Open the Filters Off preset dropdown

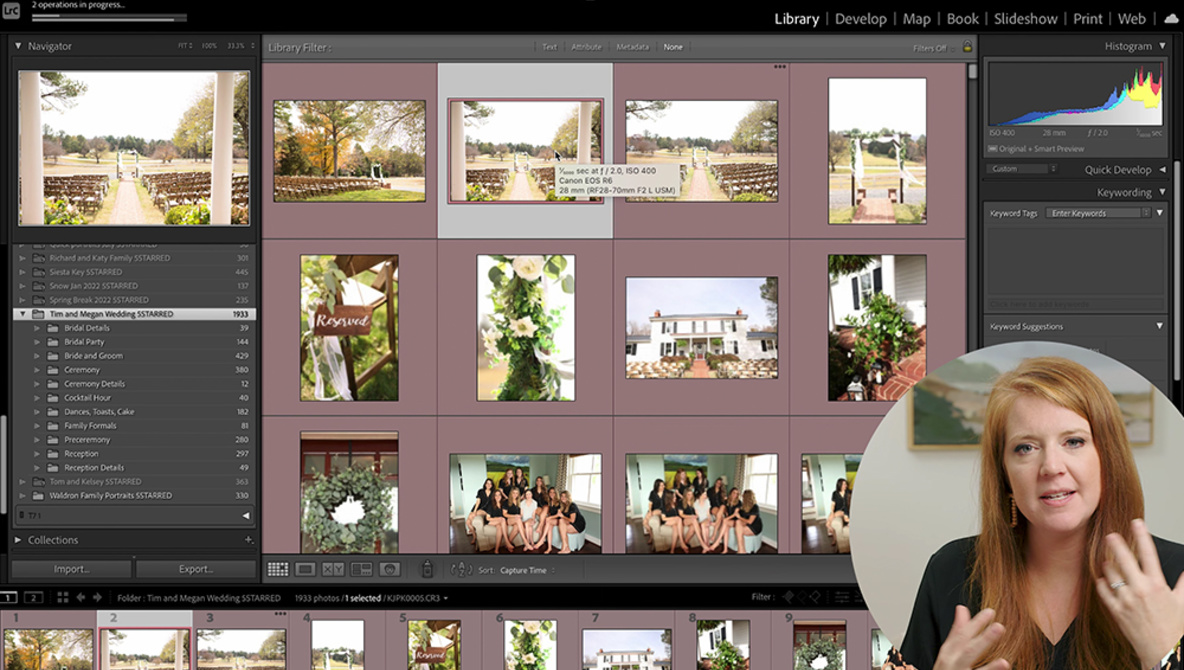933,48
